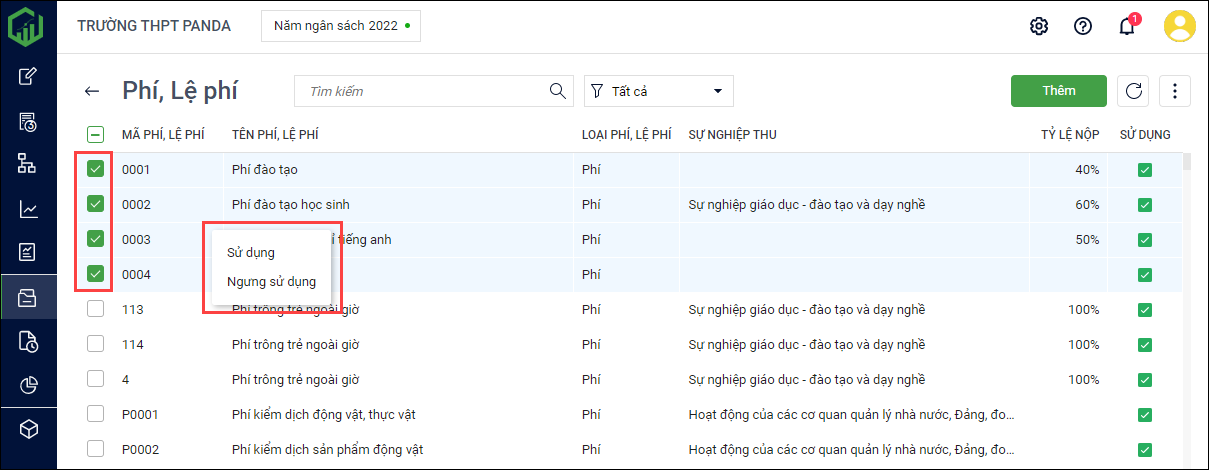Open the notifications bell
The image size is (1209, 470).
(1126, 26)
